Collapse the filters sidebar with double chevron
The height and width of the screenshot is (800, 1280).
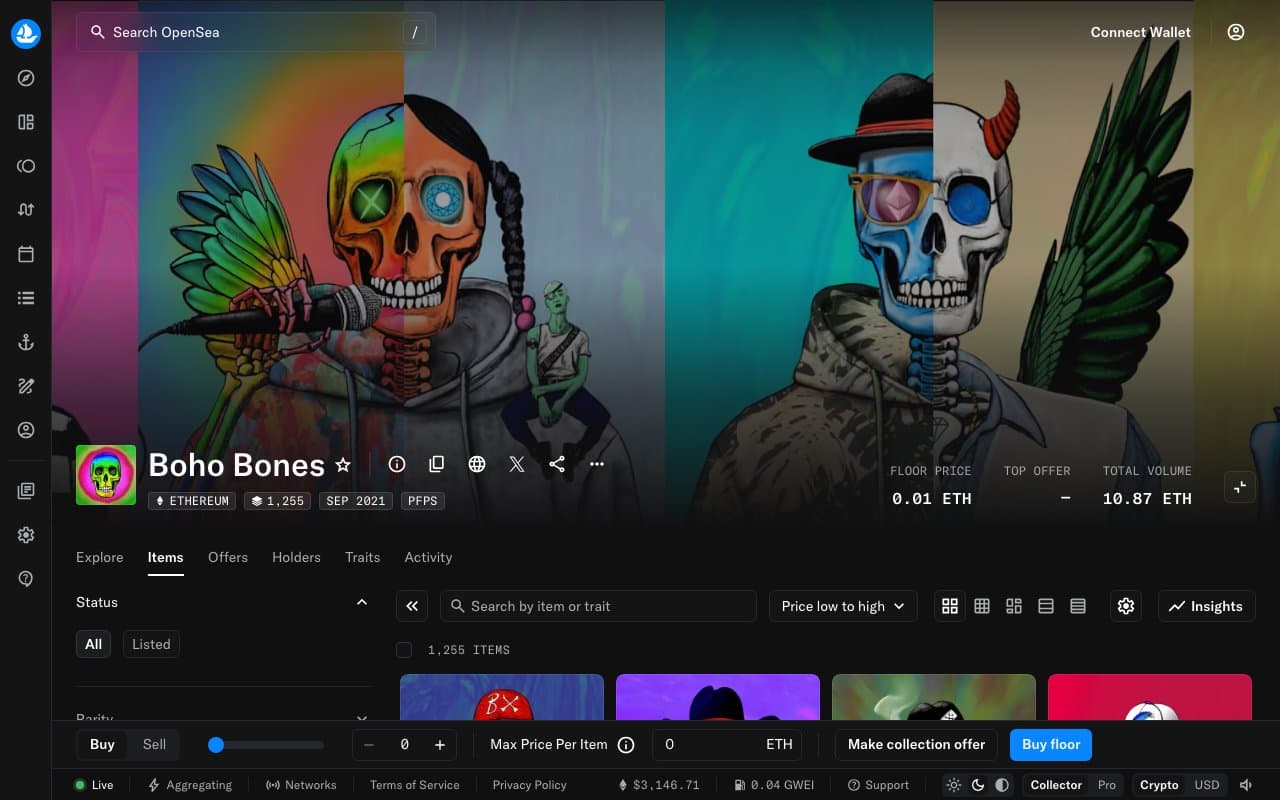click(x=412, y=606)
